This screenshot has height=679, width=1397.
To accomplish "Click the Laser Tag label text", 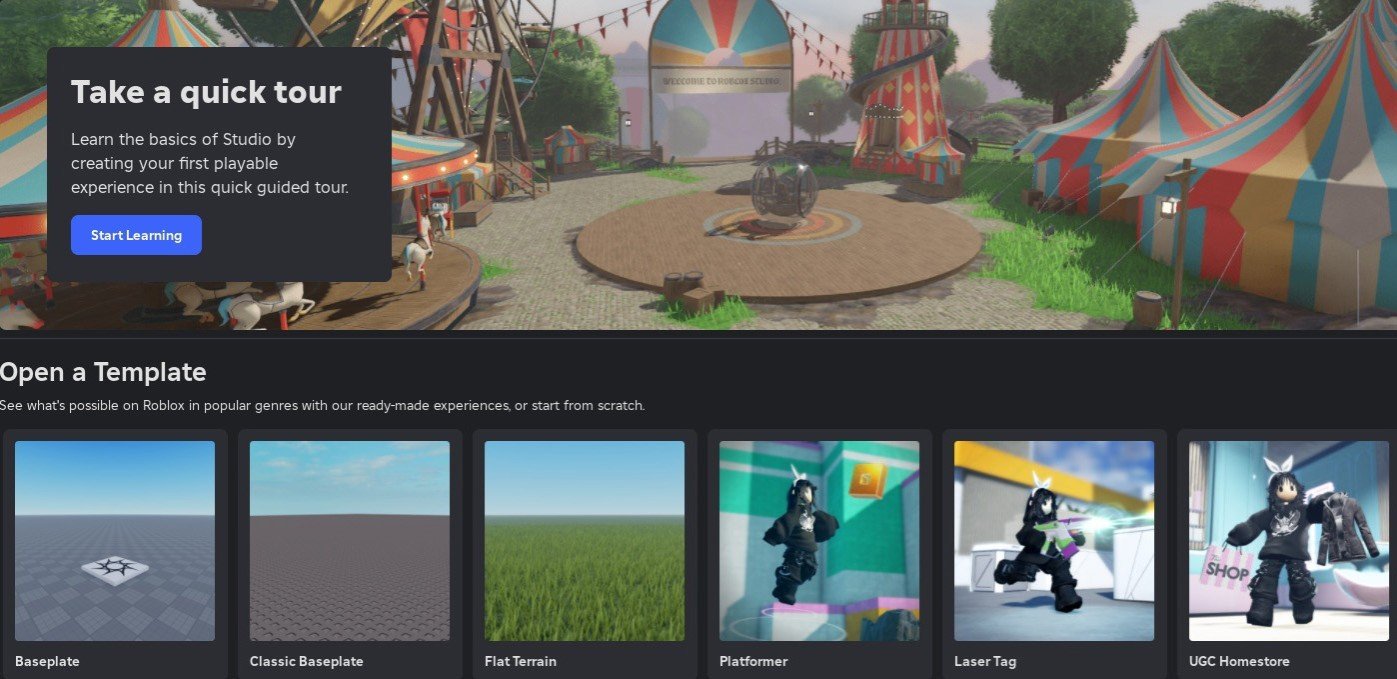I will pos(985,661).
